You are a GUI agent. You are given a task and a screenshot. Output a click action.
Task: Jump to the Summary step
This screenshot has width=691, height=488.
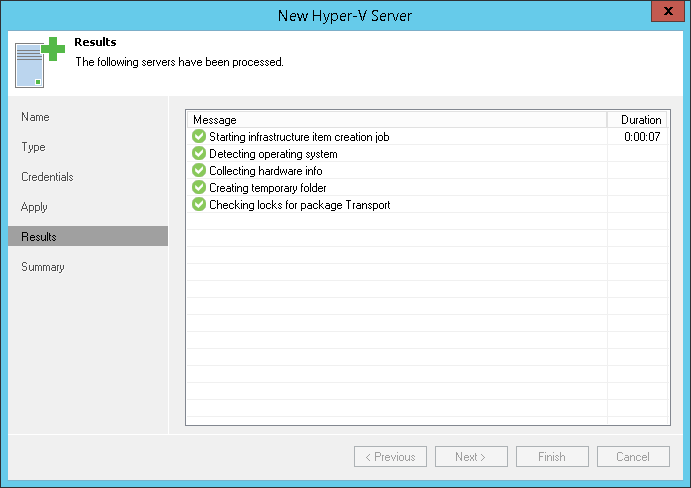43,267
